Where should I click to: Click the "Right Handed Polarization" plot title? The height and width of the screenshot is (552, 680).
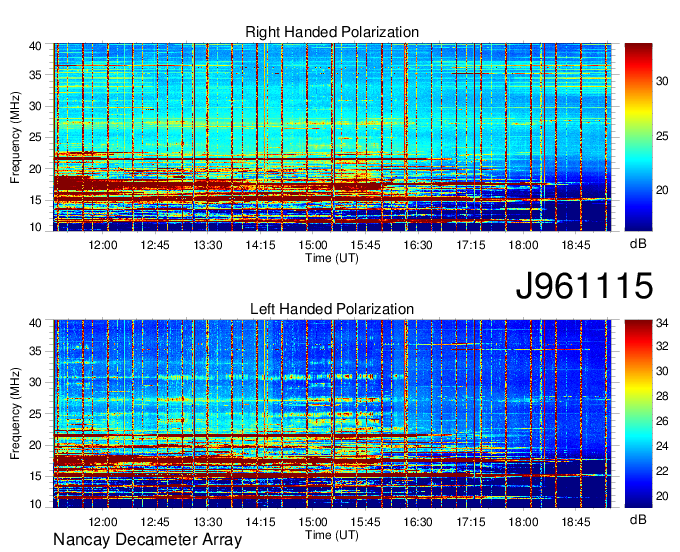point(332,32)
